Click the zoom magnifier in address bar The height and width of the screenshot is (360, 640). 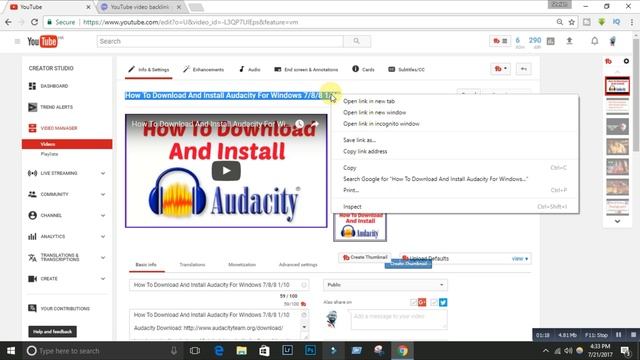click(x=560, y=22)
